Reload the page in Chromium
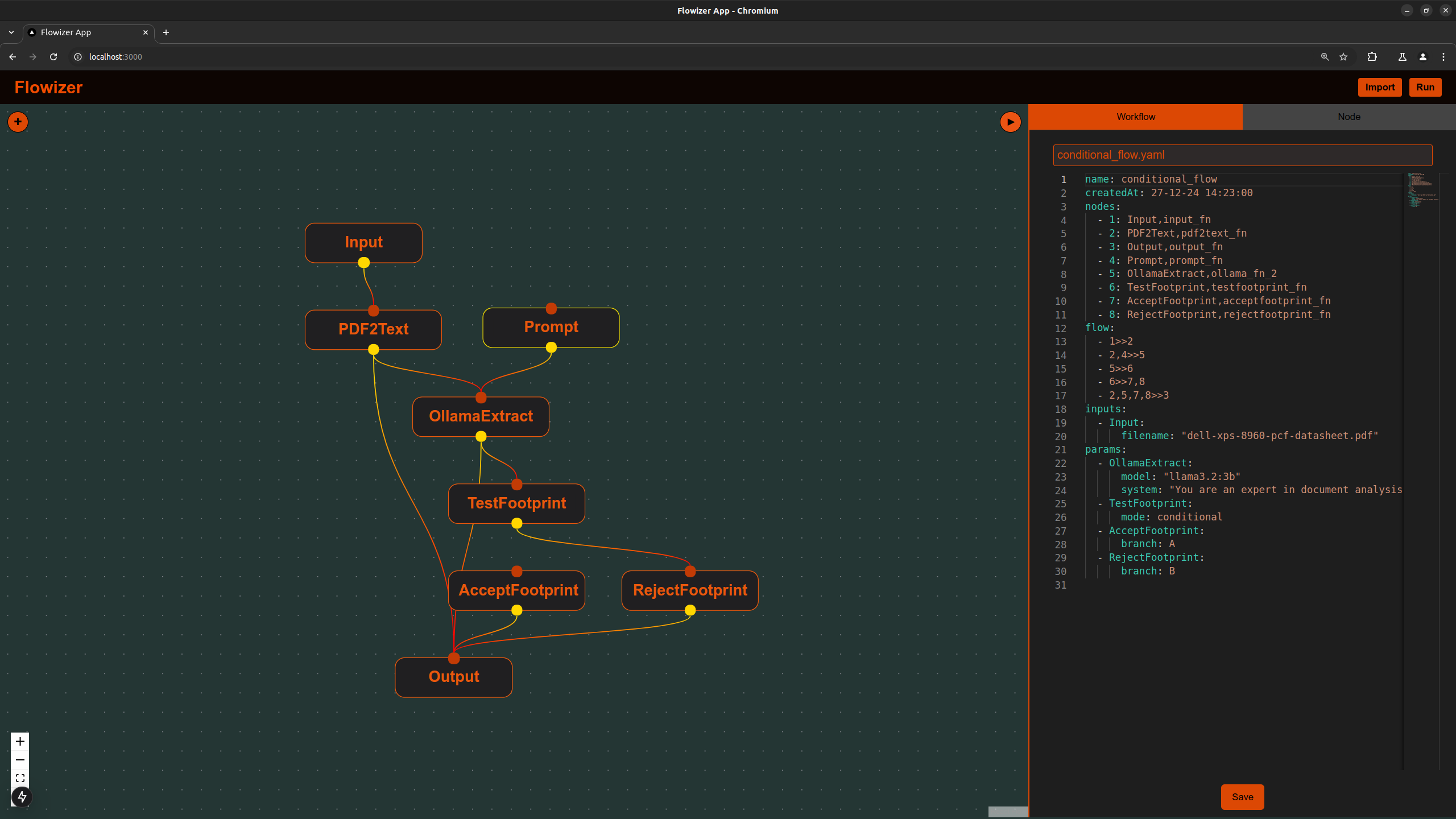The width and height of the screenshot is (1456, 819). tap(53, 57)
